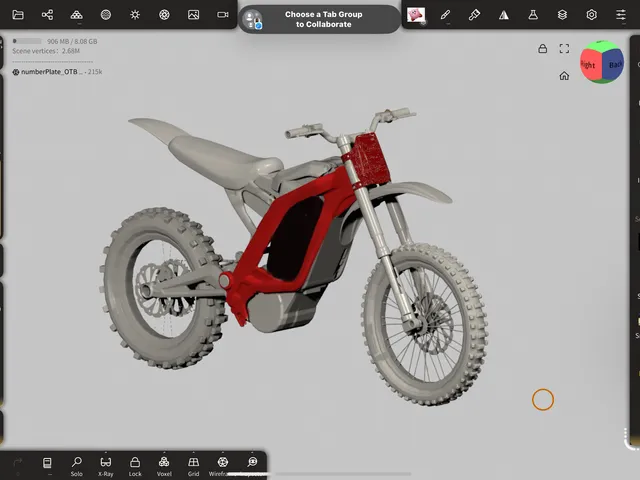Enter full screen viewport mode

pos(564,49)
